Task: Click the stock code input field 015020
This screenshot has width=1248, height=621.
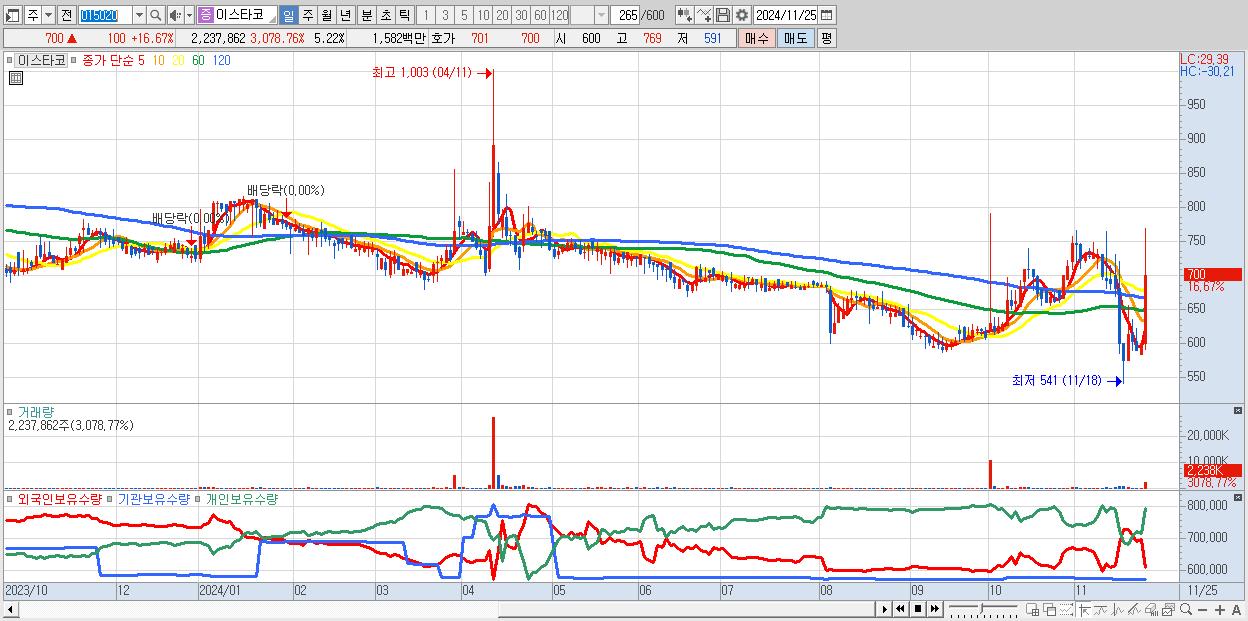Action: 105,15
